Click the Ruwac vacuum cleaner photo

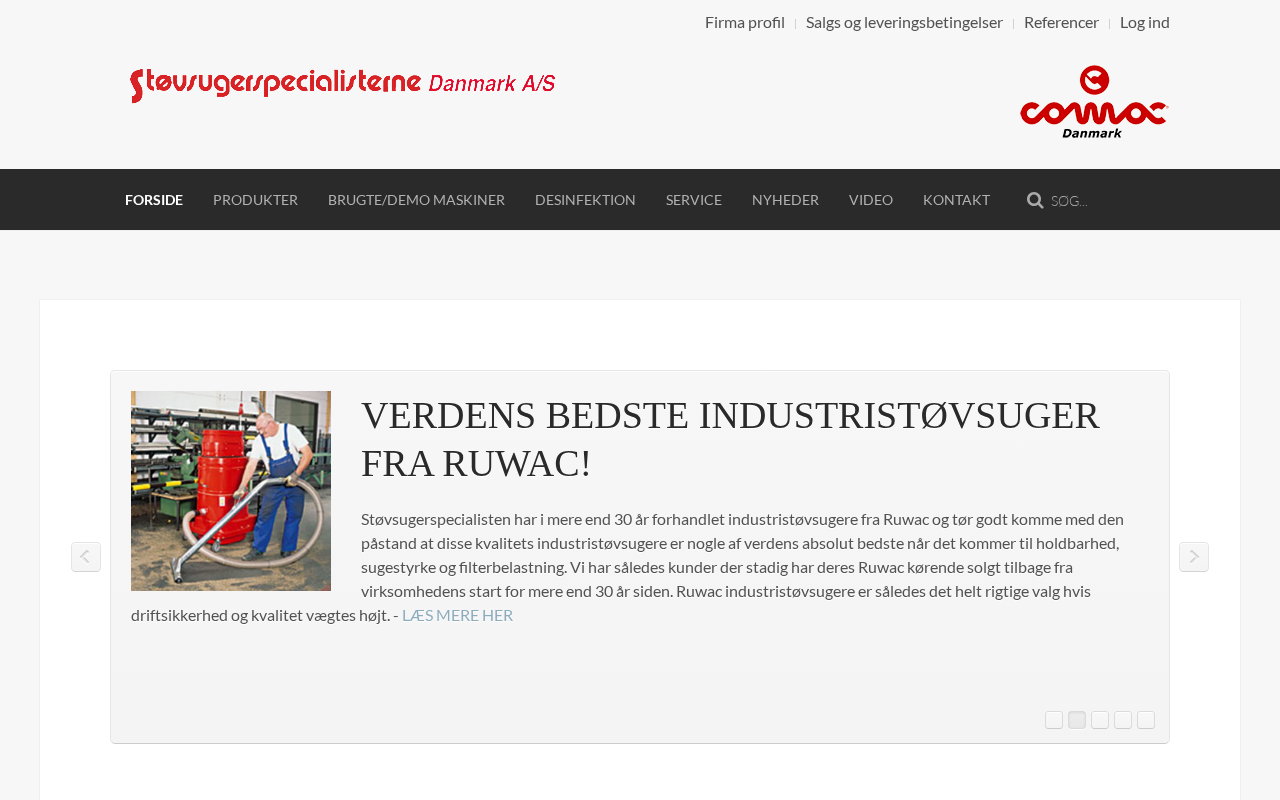pos(231,491)
